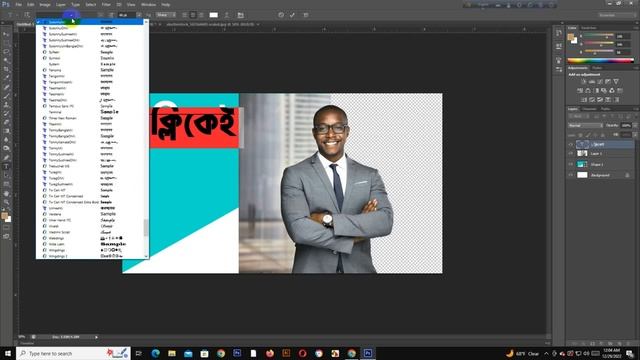Select the Horizontal Type tool

point(6,167)
